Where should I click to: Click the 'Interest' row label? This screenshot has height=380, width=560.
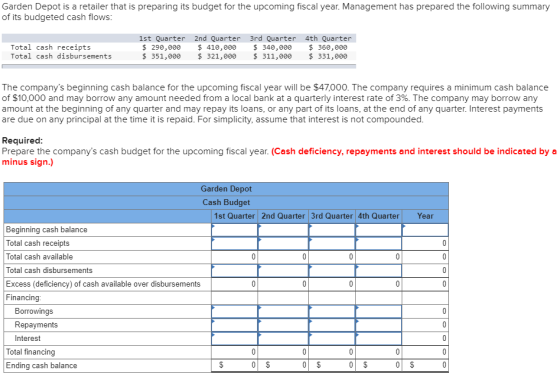(28, 338)
